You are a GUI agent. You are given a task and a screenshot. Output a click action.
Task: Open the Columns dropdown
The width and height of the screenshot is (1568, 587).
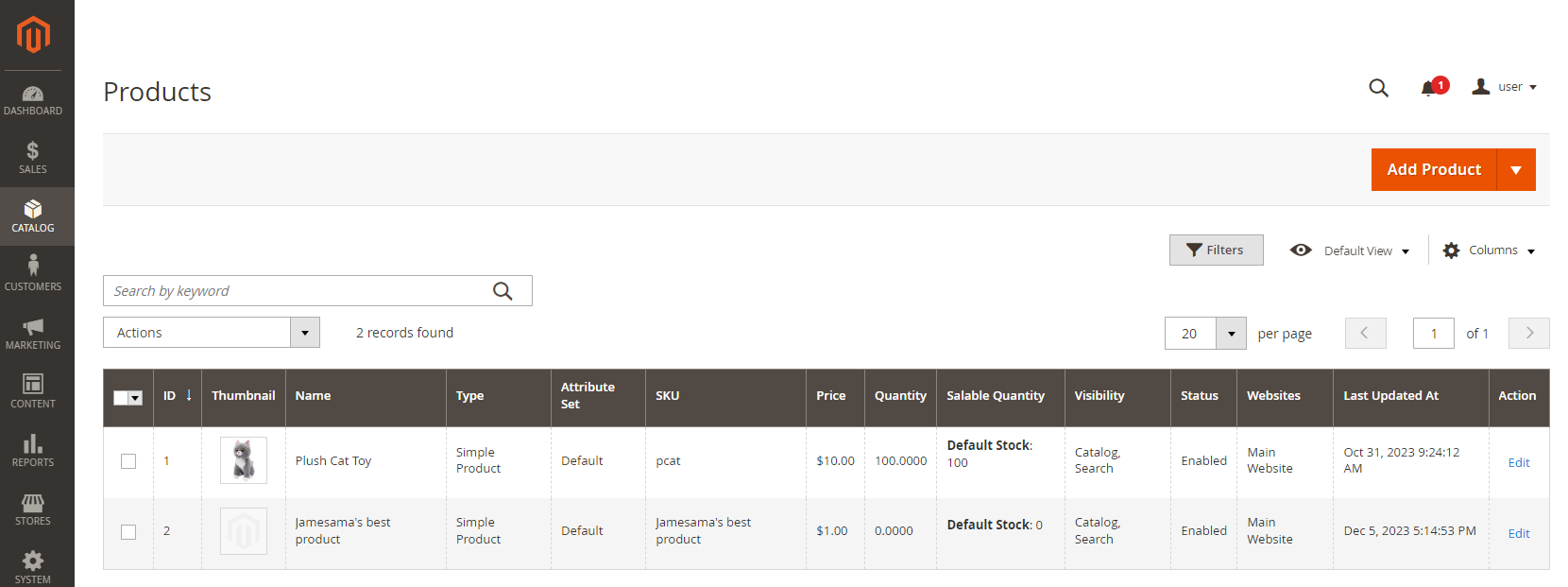(1490, 250)
